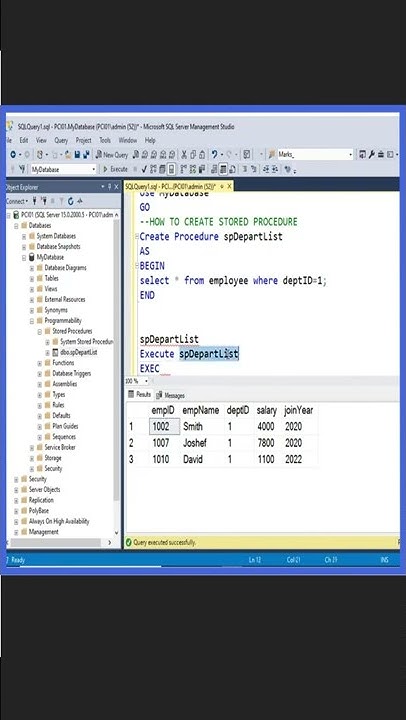This screenshot has width=406, height=720.
Task: Click the empName column header
Action: point(201,411)
